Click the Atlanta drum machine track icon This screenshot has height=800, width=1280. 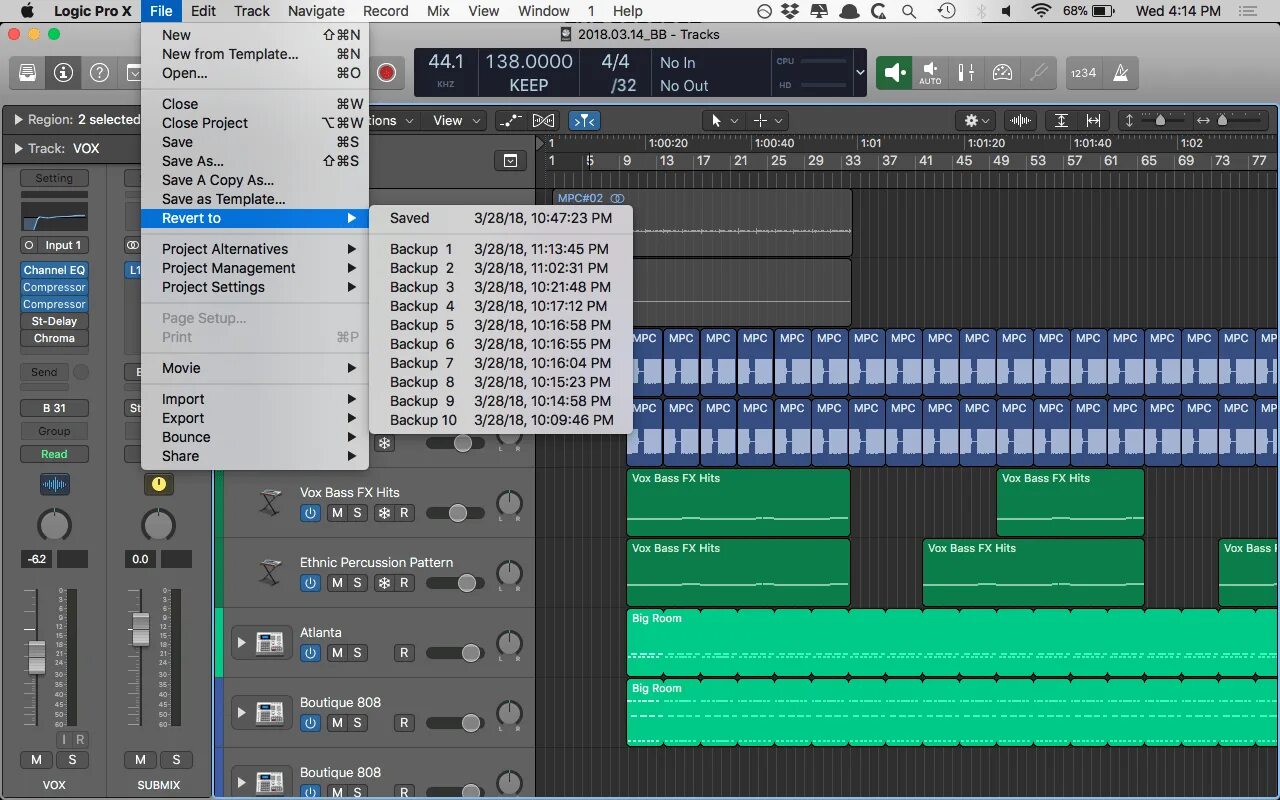[270, 643]
